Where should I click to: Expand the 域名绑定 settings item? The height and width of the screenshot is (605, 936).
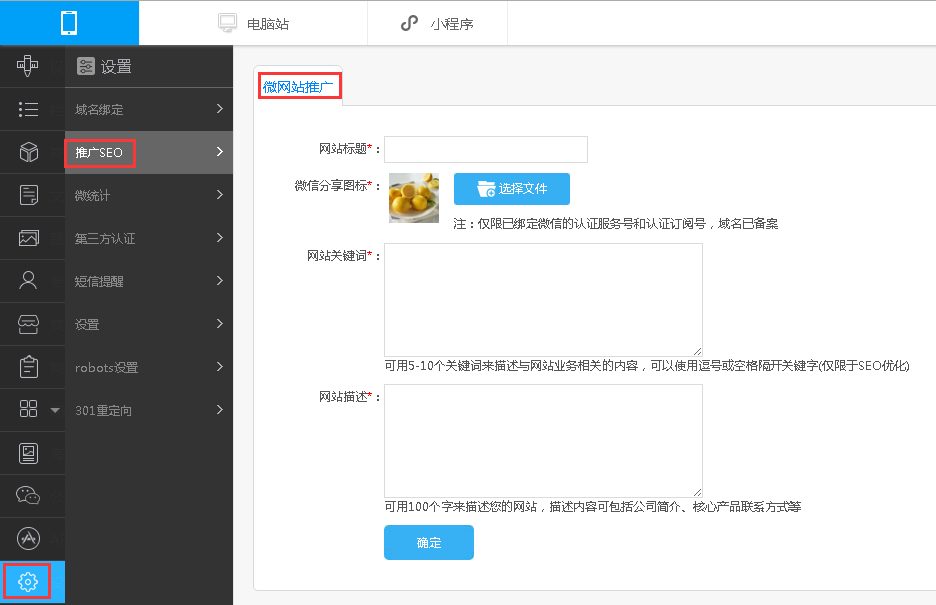coord(148,109)
